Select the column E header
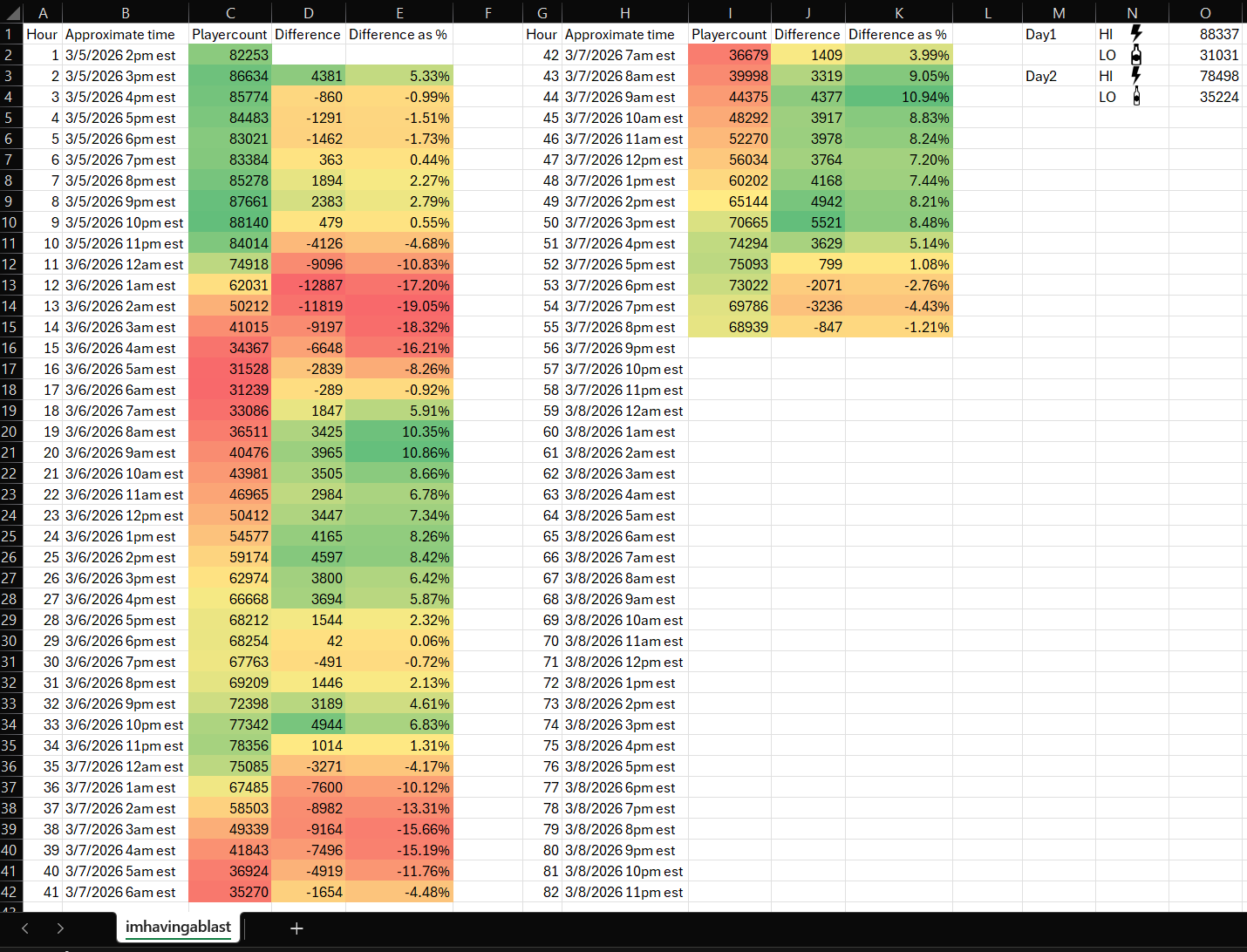Image resolution: width=1247 pixels, height=952 pixels. (x=399, y=12)
